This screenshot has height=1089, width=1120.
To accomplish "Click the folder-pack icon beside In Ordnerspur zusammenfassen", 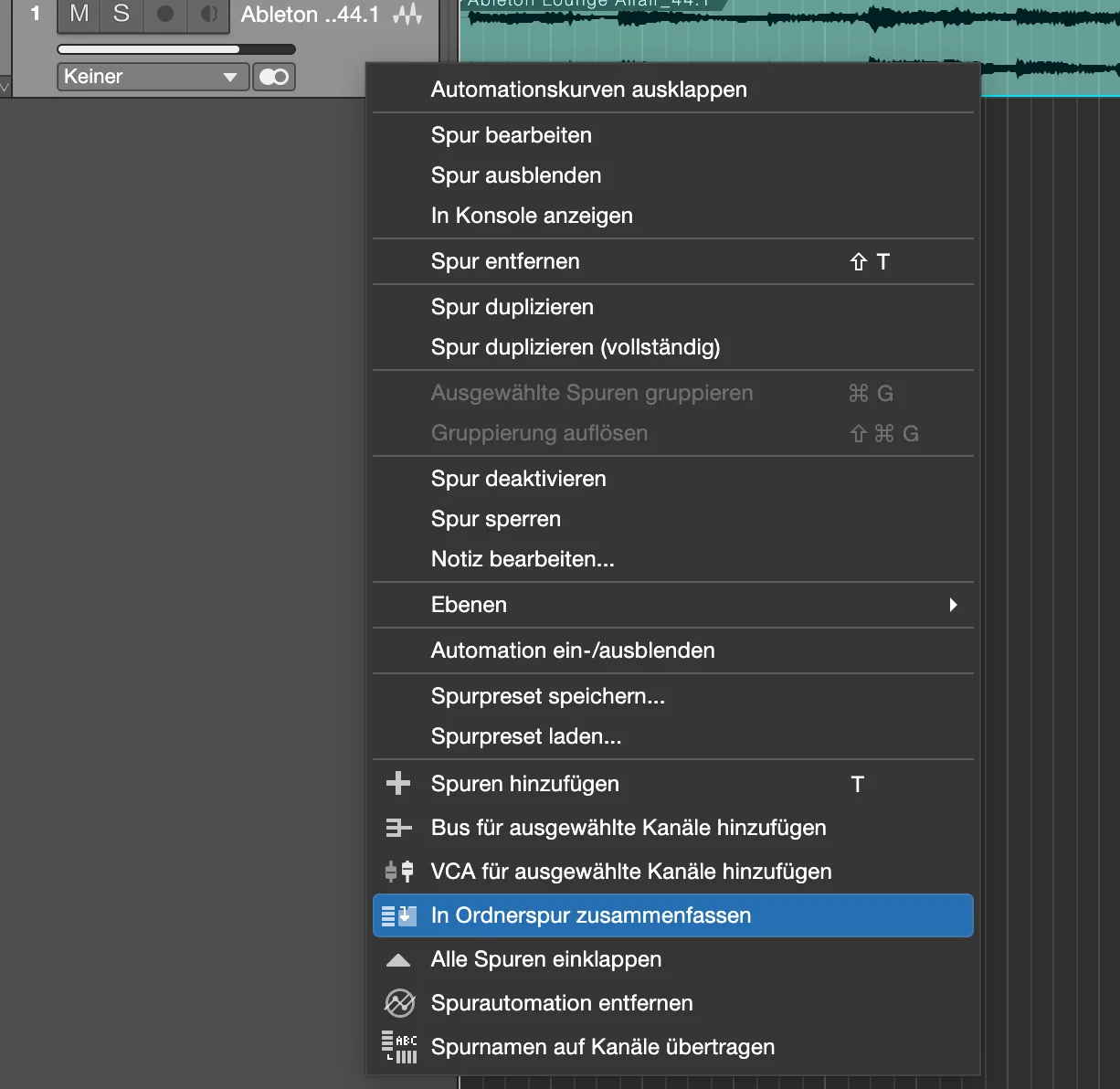I will 399,915.
